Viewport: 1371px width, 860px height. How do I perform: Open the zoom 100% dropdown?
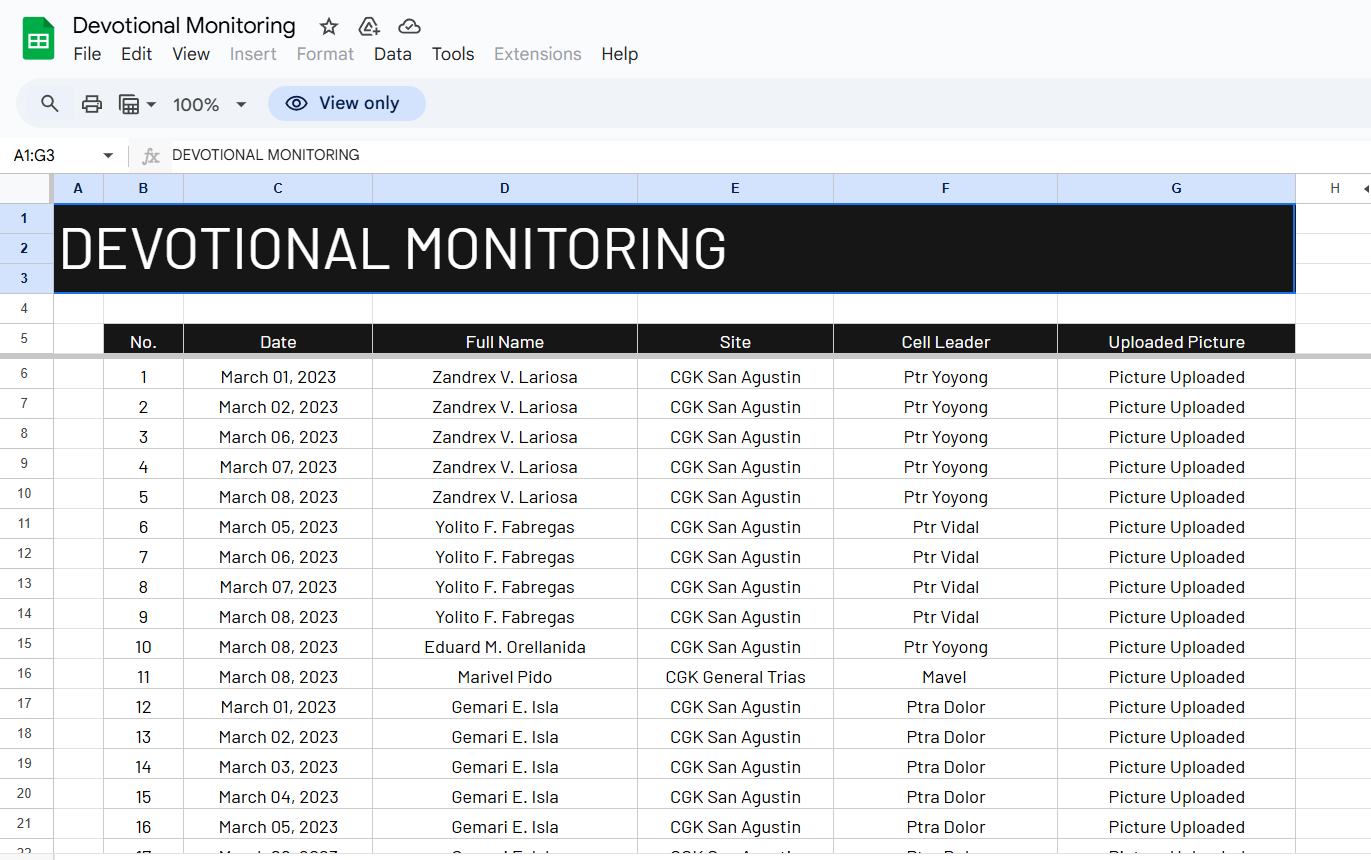[209, 104]
